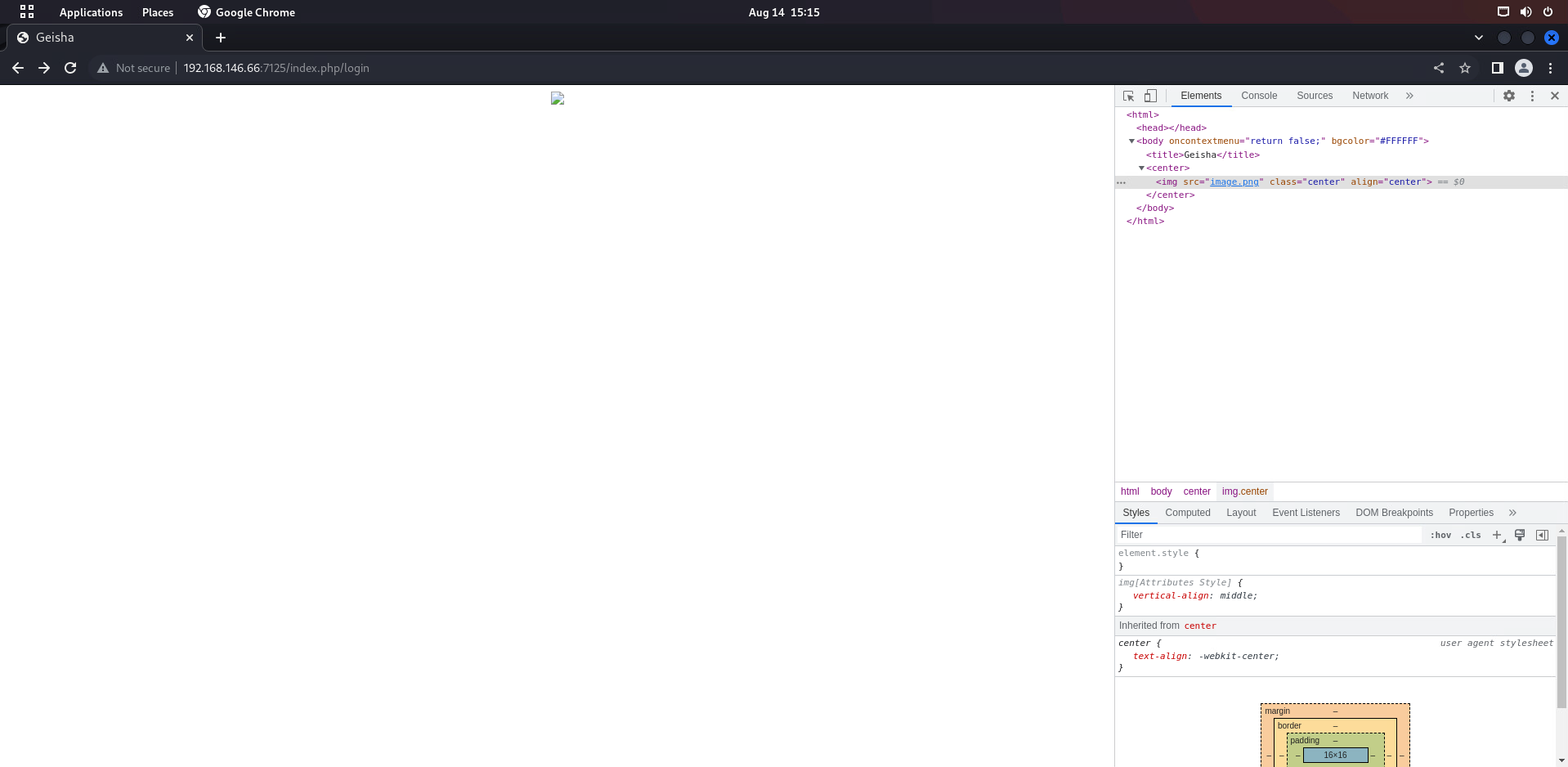
Task: Close the DevTools panel
Action: pyautogui.click(x=1555, y=96)
